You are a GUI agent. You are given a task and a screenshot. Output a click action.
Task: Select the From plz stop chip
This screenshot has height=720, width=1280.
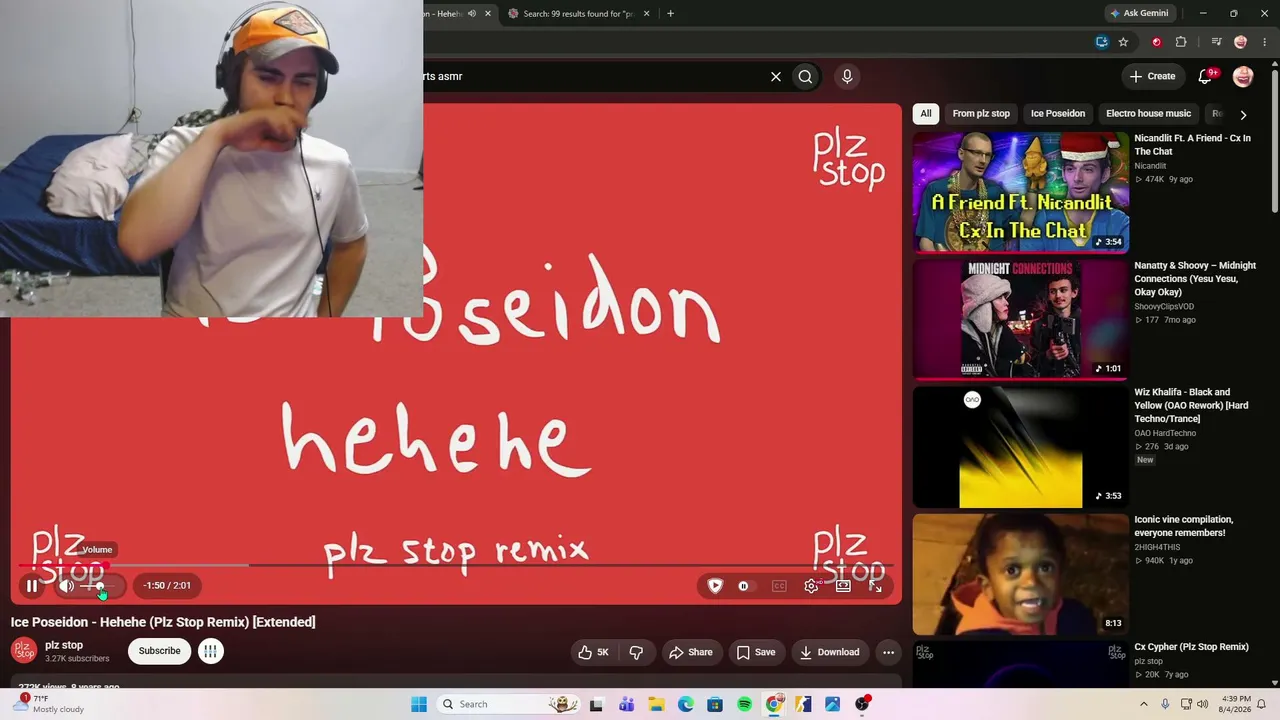coord(981,114)
